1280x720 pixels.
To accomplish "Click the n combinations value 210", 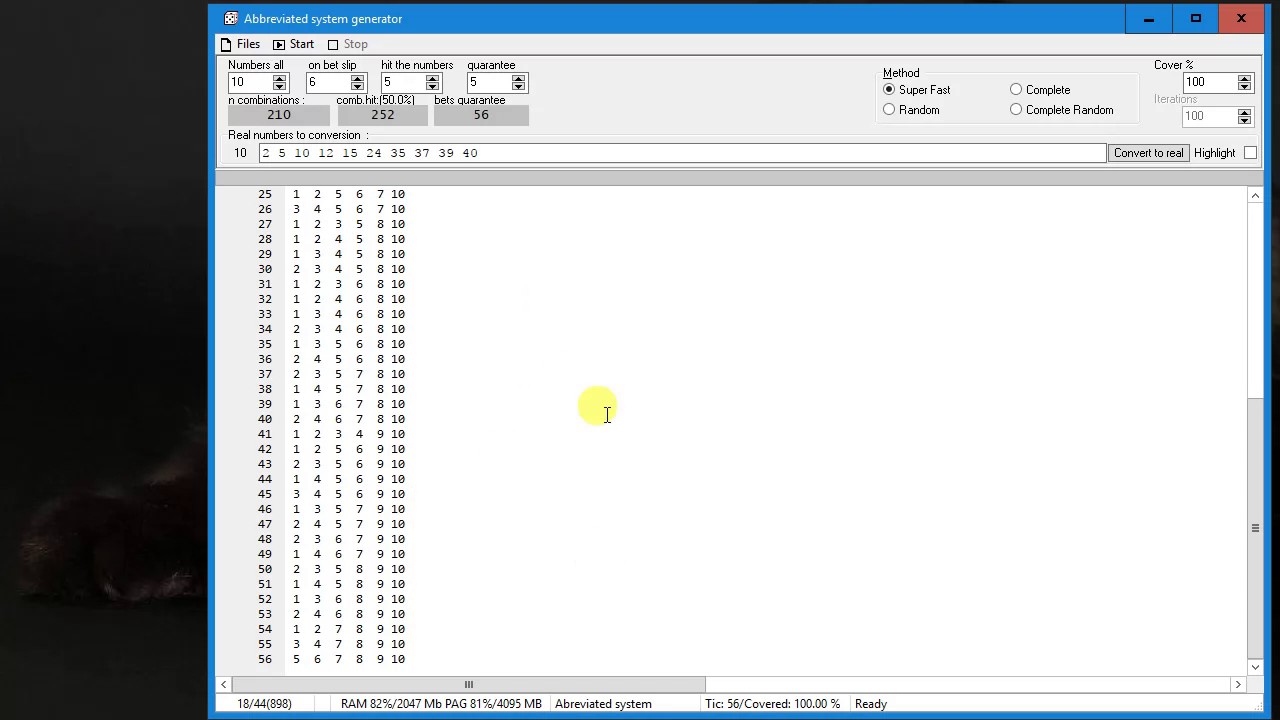I will tap(279, 115).
